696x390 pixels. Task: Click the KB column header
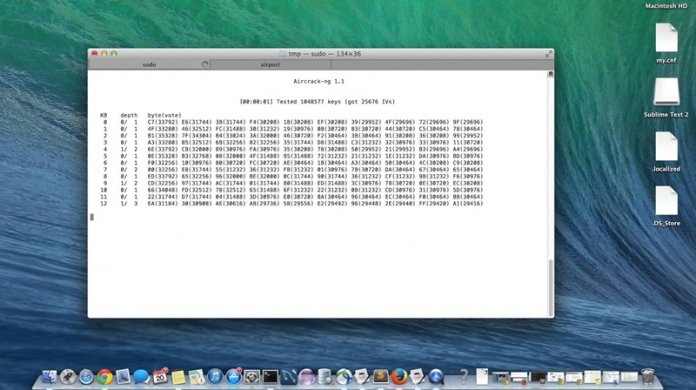pos(103,115)
